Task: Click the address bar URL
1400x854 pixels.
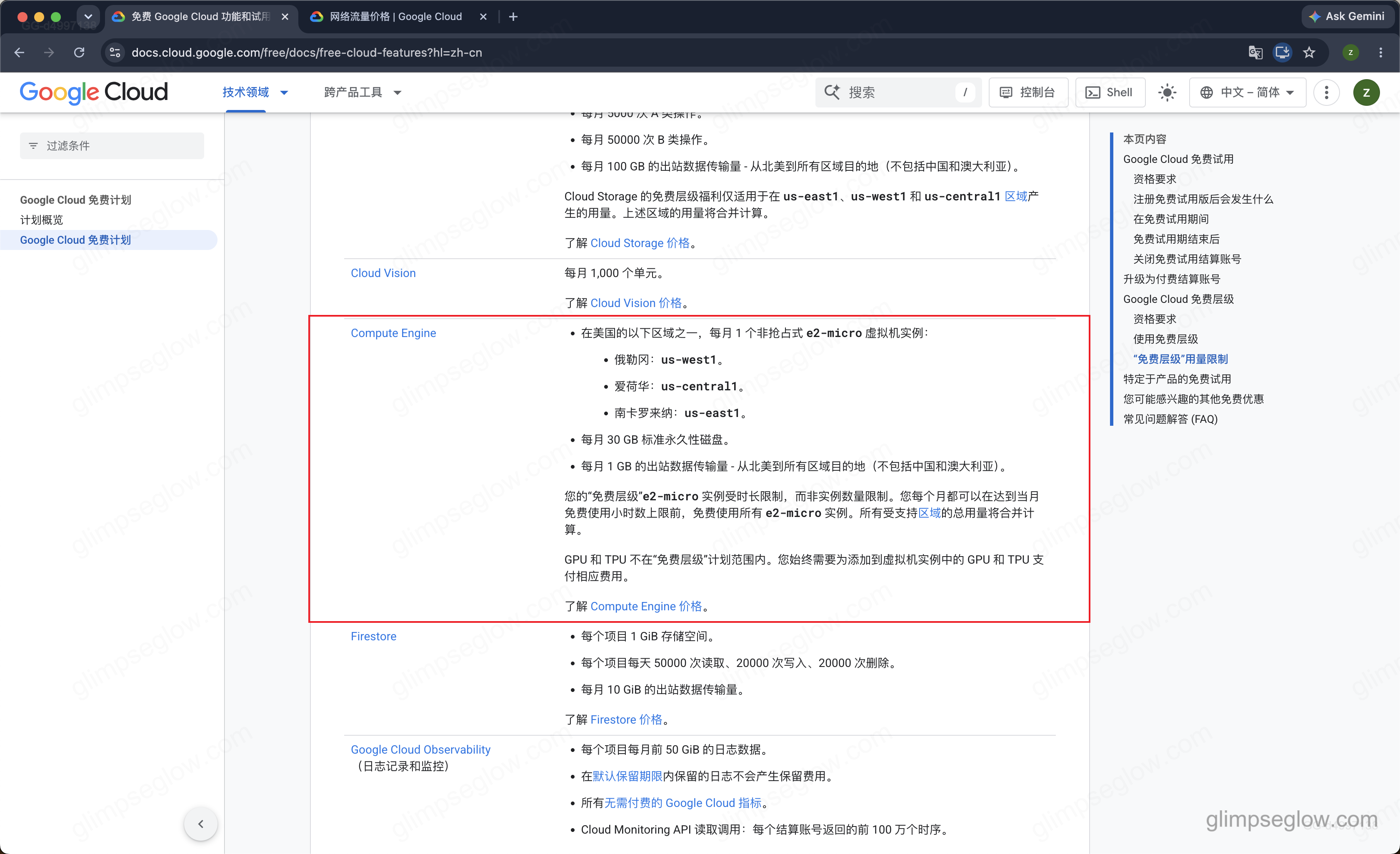Action: coord(307,52)
